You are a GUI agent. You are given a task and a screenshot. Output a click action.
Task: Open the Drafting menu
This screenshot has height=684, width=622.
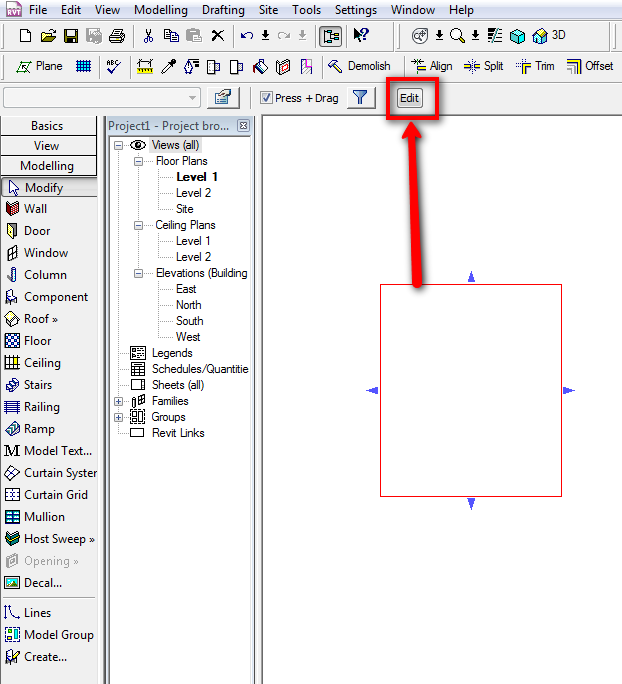(223, 10)
